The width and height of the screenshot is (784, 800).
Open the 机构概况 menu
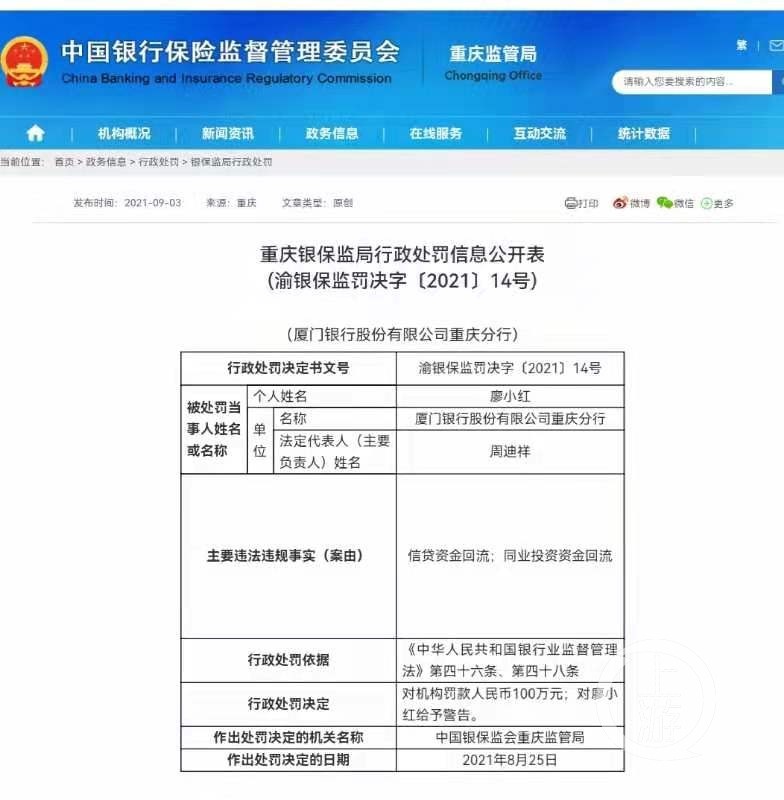(124, 134)
